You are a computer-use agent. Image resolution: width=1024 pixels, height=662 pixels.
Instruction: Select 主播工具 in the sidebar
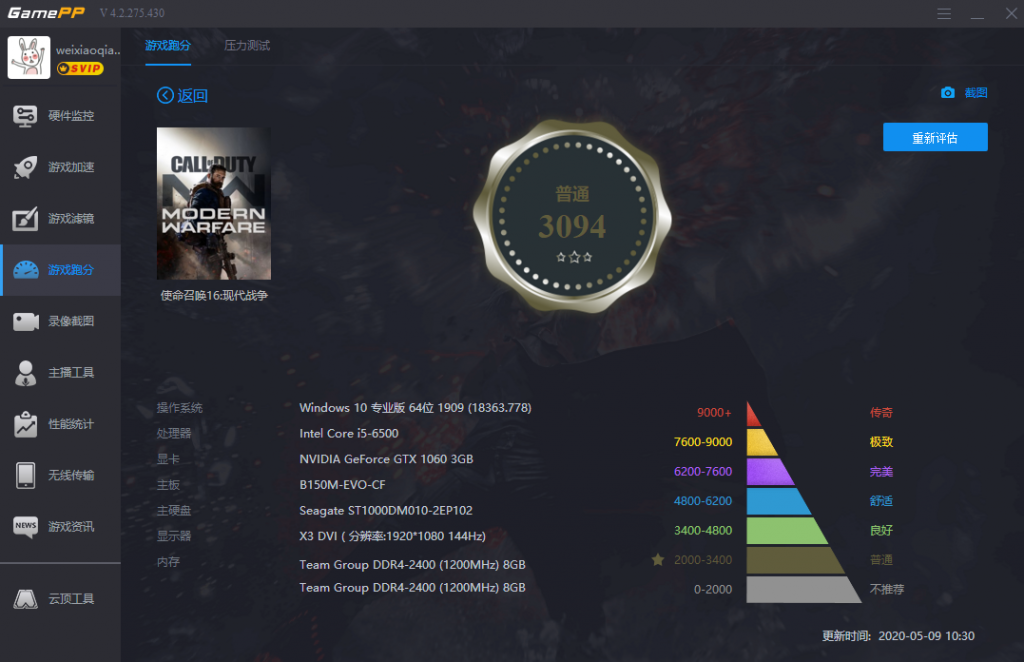pyautogui.click(x=60, y=373)
